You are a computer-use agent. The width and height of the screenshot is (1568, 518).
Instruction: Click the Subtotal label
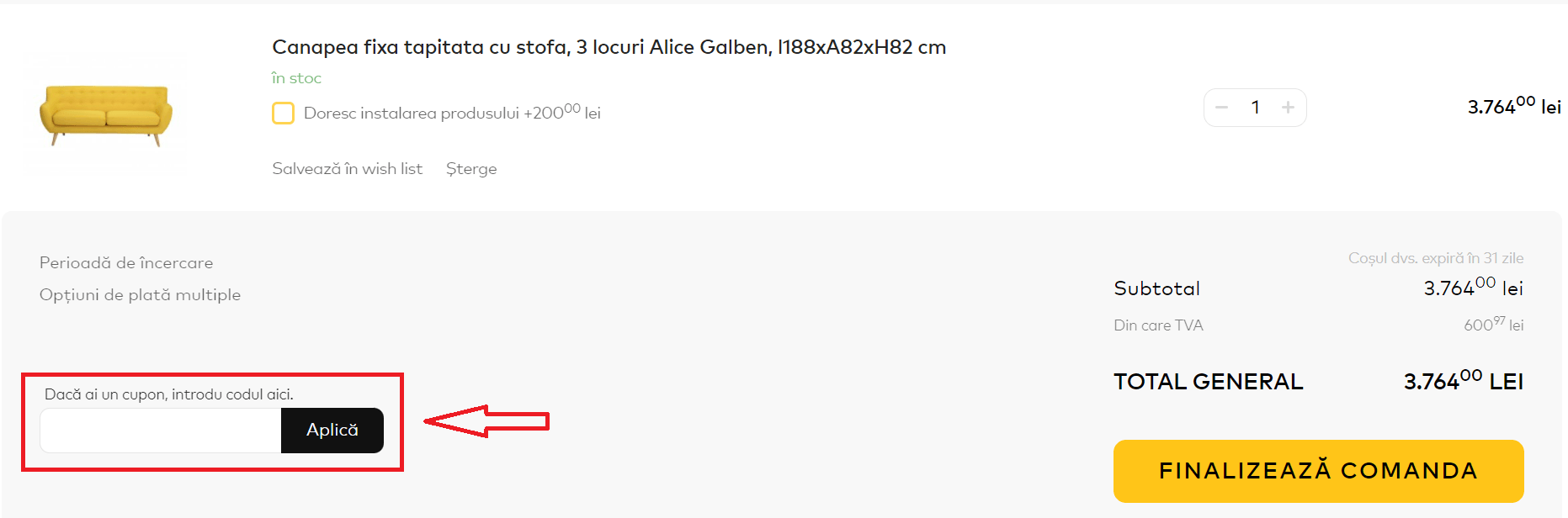point(1156,288)
